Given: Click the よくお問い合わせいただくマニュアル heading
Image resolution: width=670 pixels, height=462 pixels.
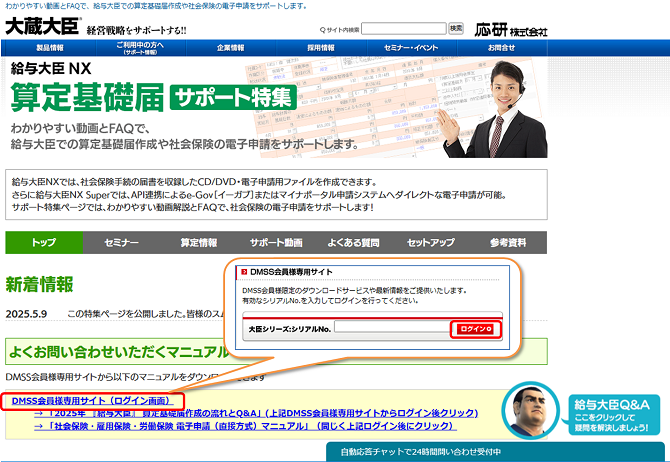Looking at the screenshot, I should [119, 352].
